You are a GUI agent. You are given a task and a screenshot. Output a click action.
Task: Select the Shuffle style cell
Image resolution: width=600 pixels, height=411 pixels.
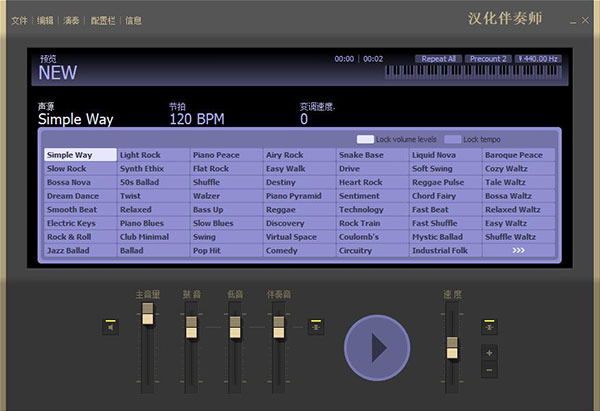(227, 182)
